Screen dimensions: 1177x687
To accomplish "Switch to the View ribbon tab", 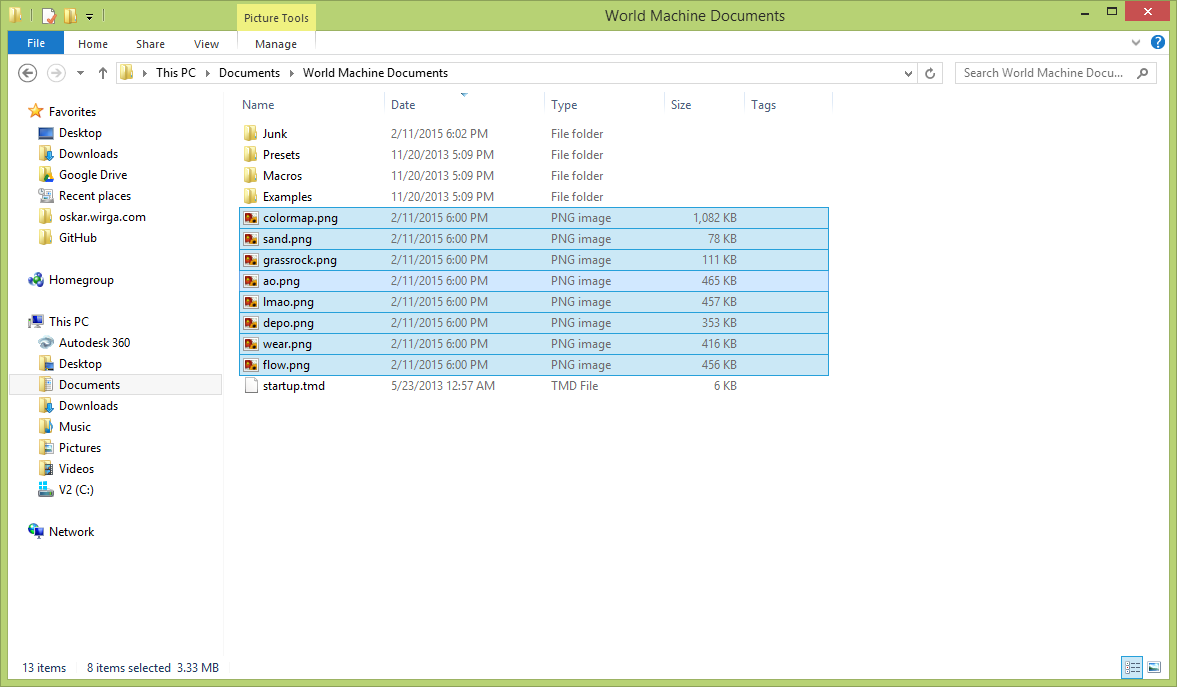I will [x=206, y=44].
